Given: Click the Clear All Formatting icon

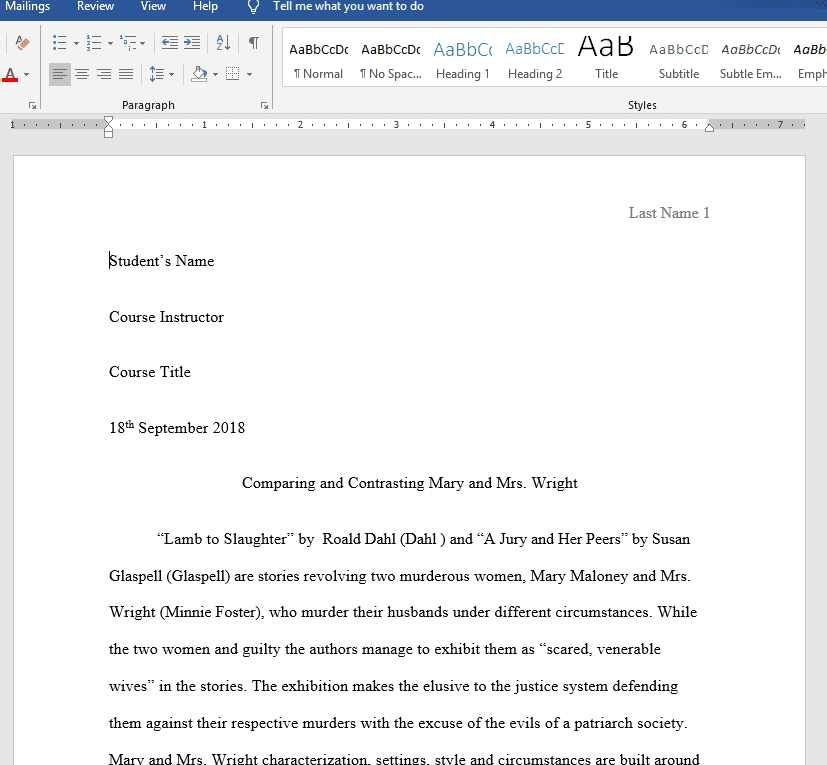Looking at the screenshot, I should (22, 43).
